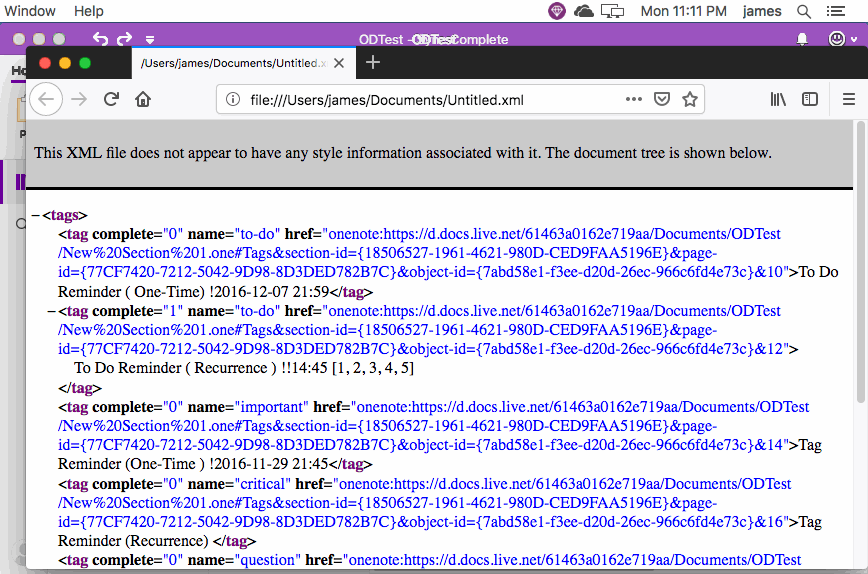Collapse the complete="1" tag element
Viewport: 868px width, 574px height.
tap(51, 312)
